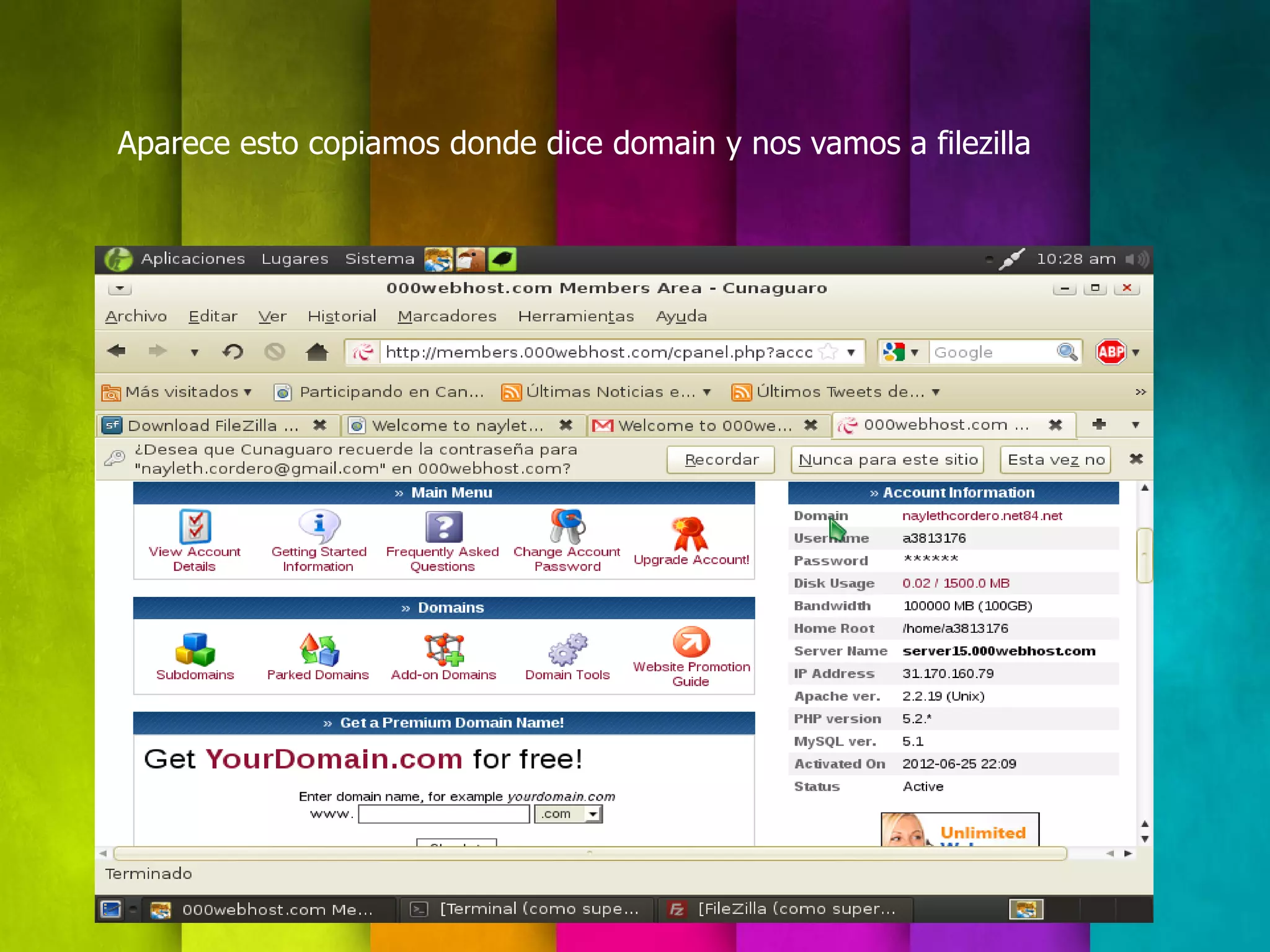The width and height of the screenshot is (1270, 952).
Task: Open the Lugares panel menu
Action: [295, 258]
